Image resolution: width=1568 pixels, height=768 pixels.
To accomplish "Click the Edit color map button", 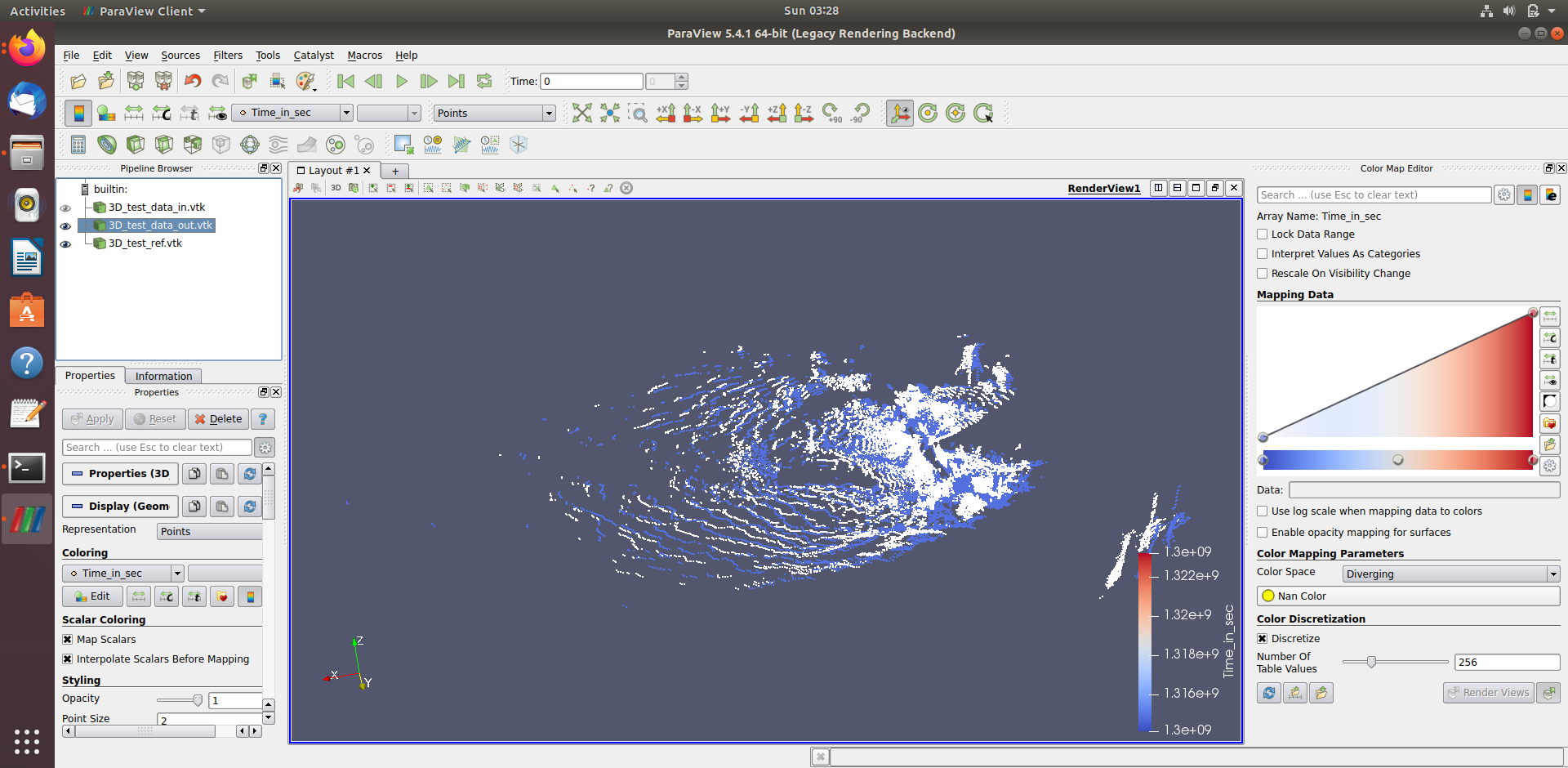I will 92,596.
